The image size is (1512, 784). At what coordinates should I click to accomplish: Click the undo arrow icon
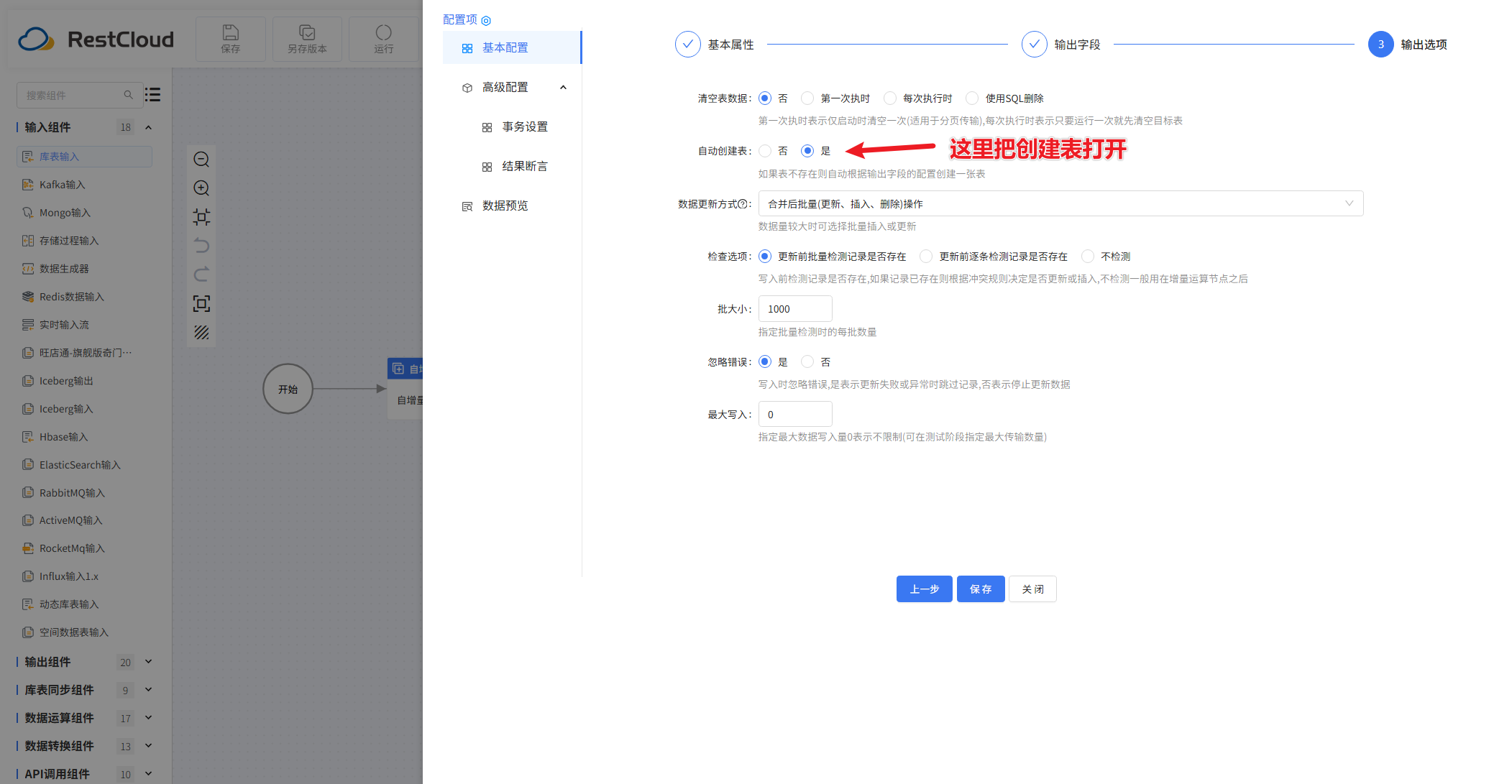click(201, 246)
